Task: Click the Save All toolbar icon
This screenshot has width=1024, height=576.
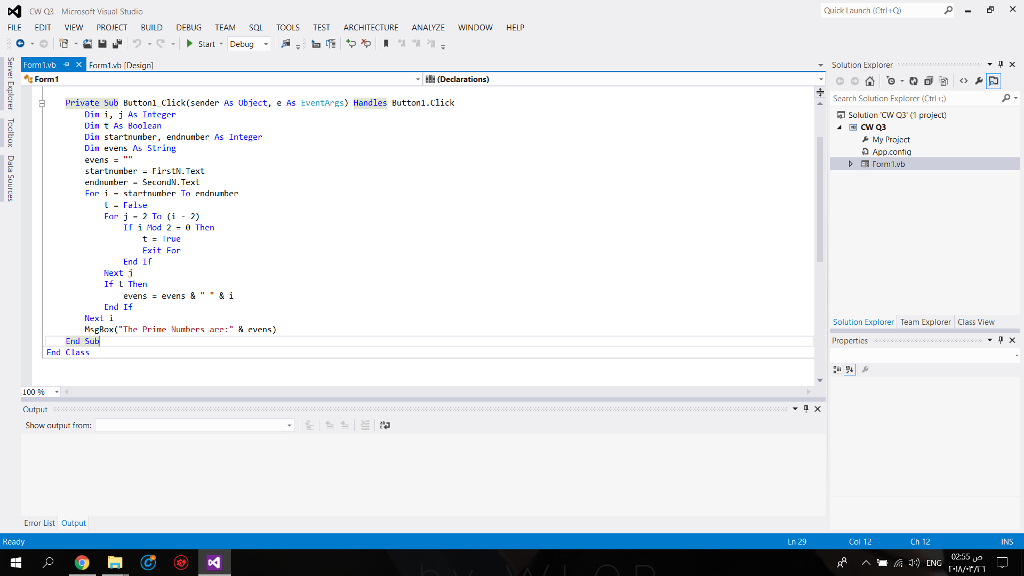Action: (x=118, y=44)
